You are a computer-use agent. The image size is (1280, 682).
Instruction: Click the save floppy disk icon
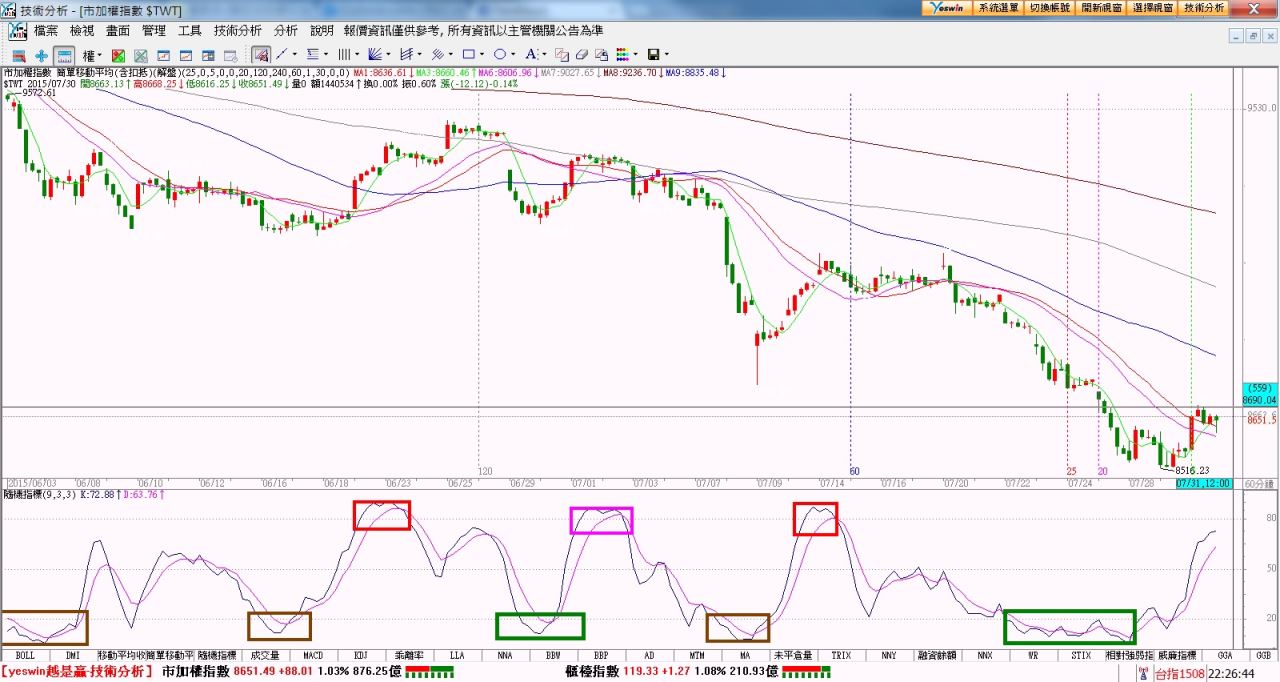(x=653, y=54)
